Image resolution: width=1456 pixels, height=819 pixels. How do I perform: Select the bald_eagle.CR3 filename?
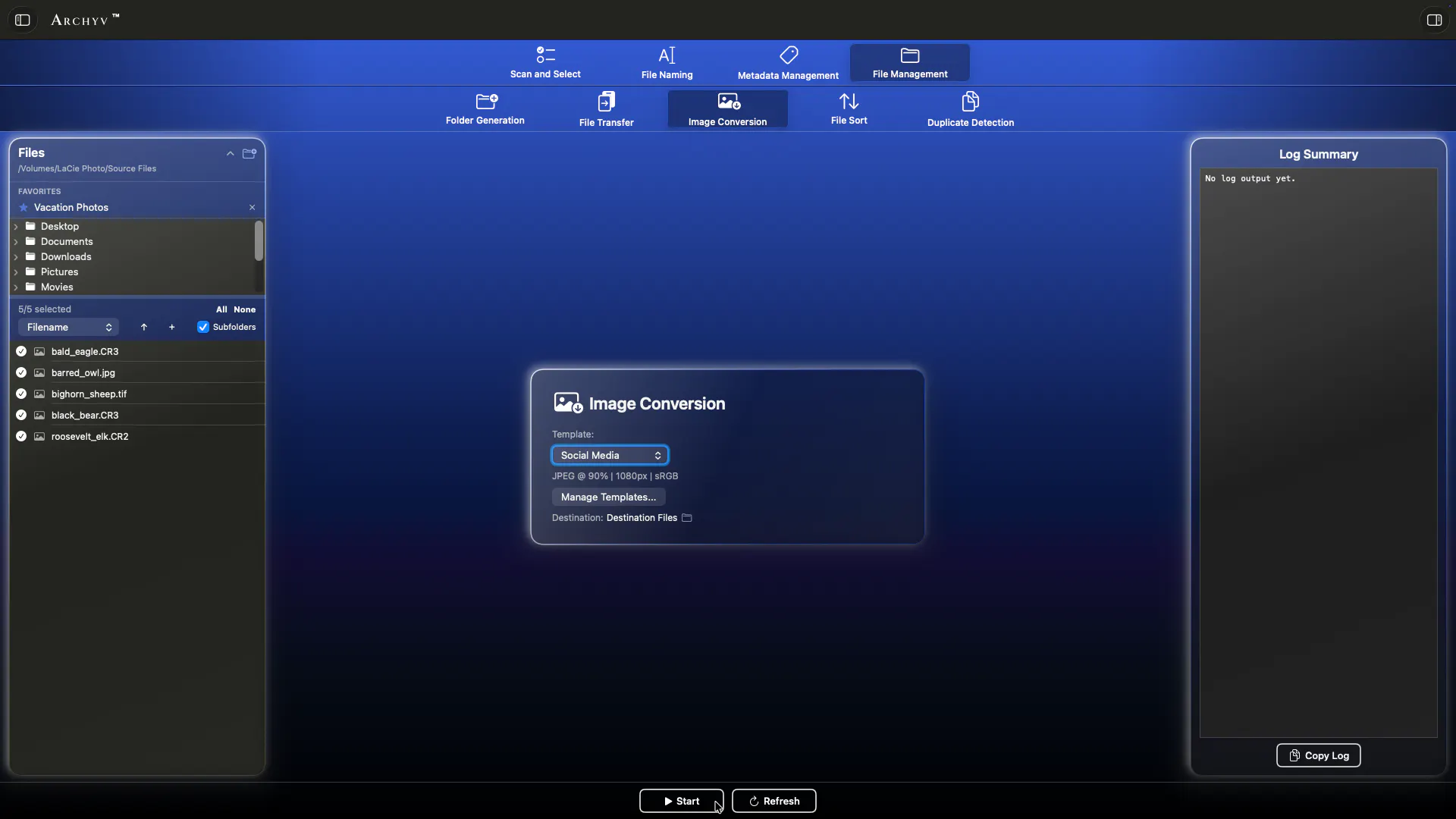(x=85, y=352)
